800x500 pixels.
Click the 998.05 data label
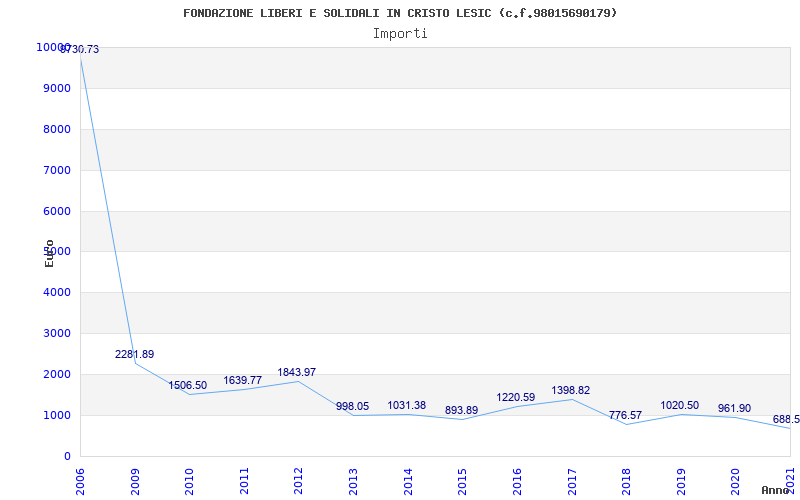[352, 406]
